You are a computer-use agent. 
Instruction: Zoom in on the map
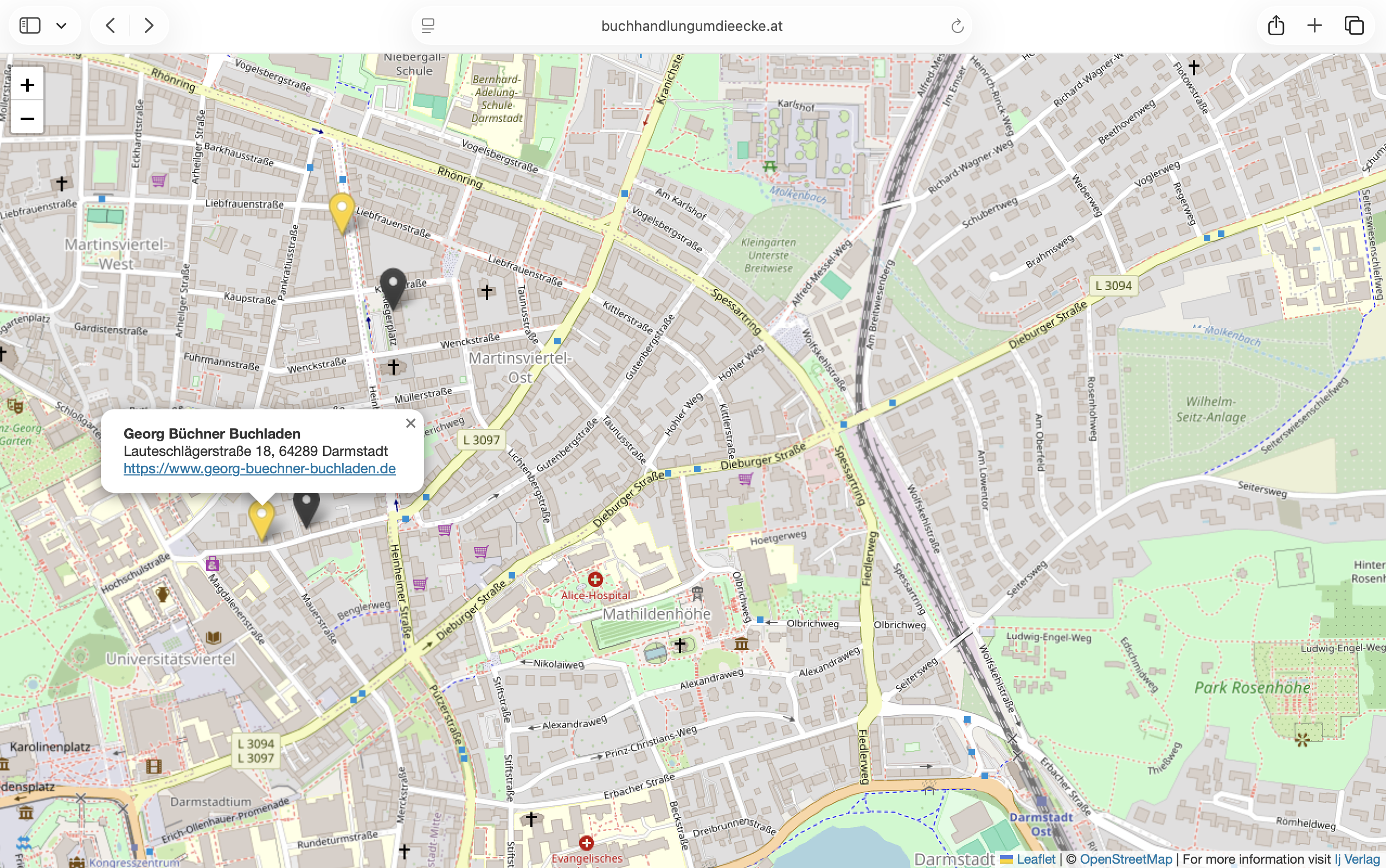pyautogui.click(x=27, y=85)
